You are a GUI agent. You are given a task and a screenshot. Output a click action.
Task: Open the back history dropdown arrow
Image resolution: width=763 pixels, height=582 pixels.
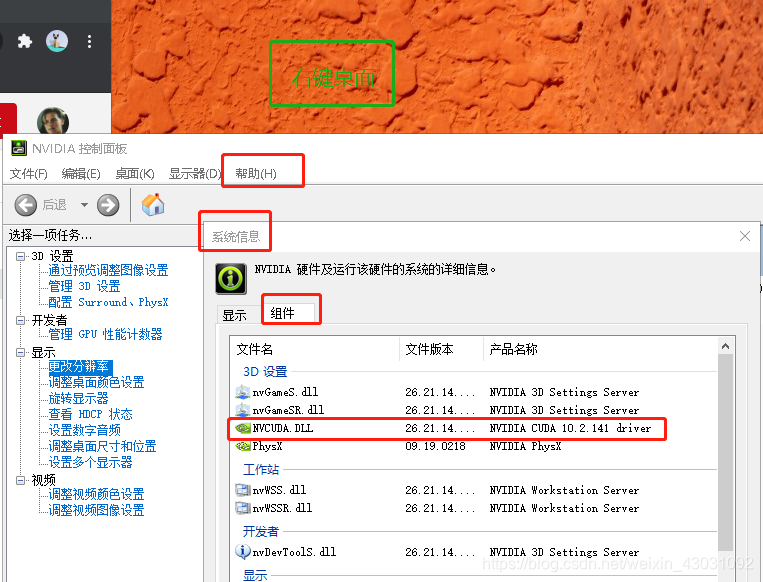(x=84, y=205)
